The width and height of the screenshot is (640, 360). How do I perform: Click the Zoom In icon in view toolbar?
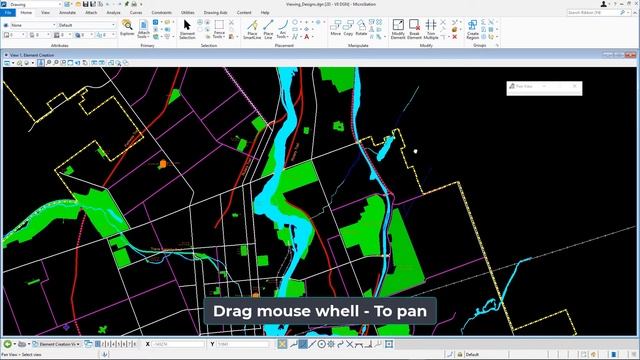point(49,63)
